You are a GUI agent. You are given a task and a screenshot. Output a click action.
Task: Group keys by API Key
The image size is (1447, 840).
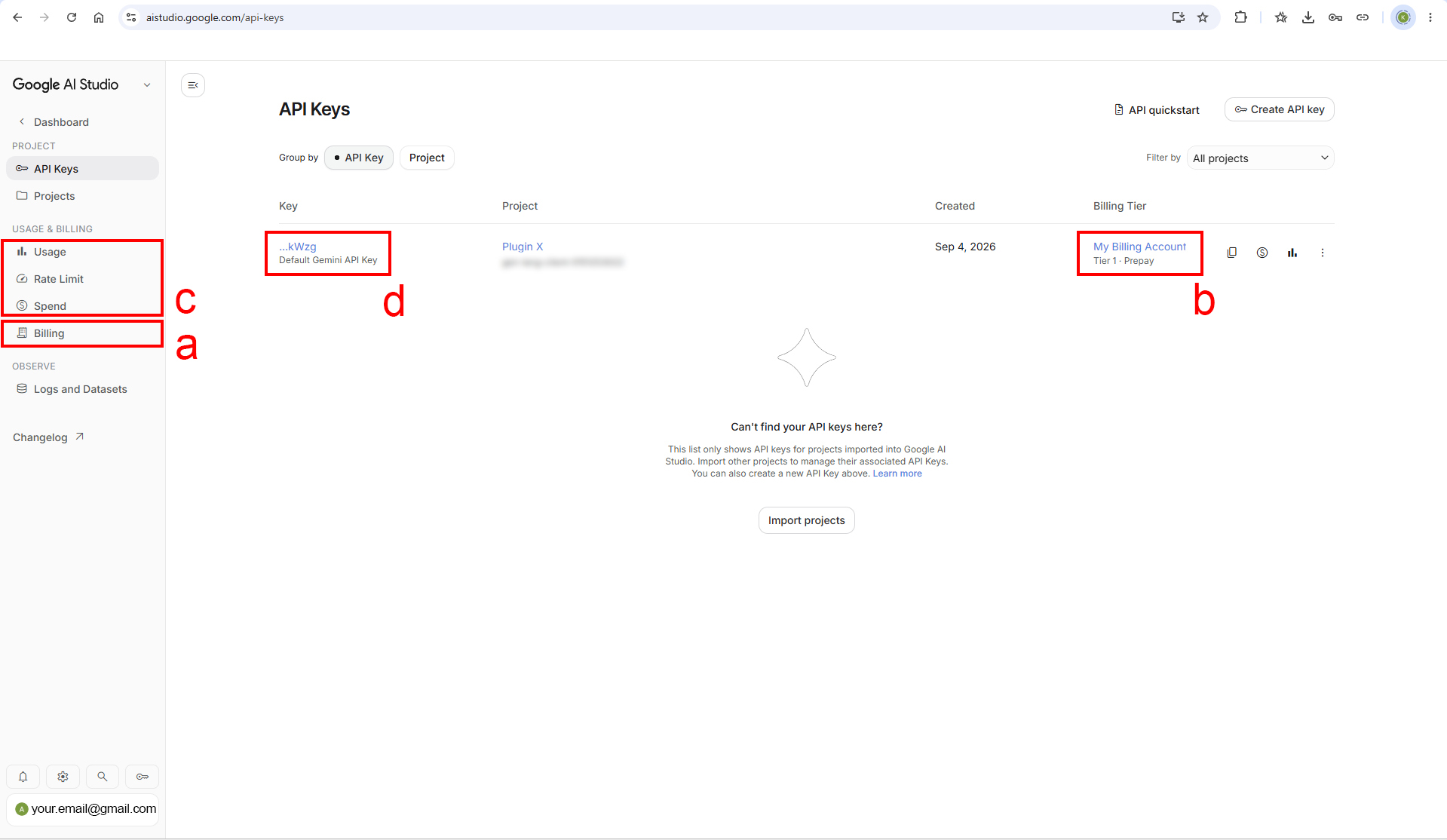click(x=359, y=158)
